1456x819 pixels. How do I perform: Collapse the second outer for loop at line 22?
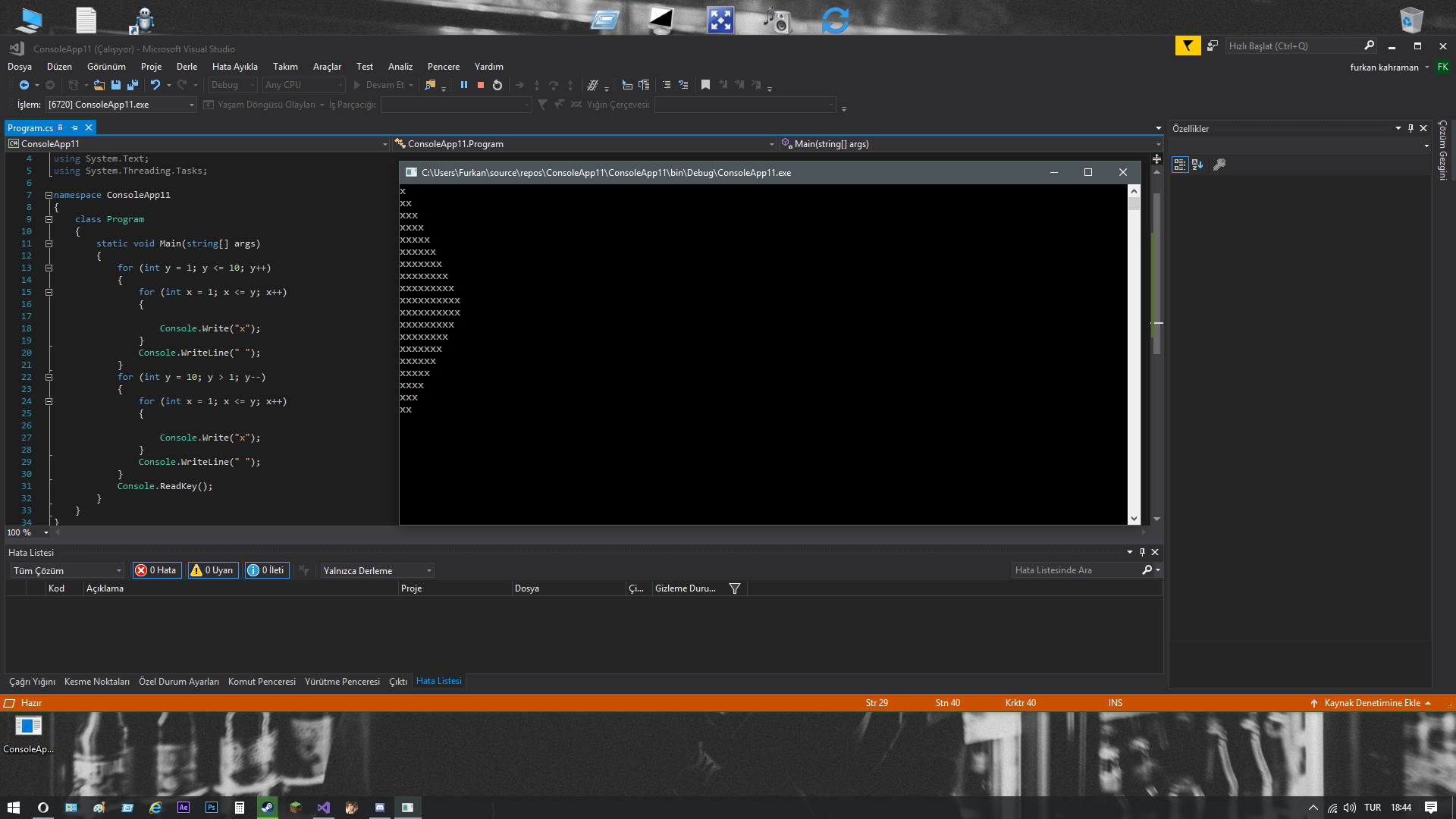point(49,377)
